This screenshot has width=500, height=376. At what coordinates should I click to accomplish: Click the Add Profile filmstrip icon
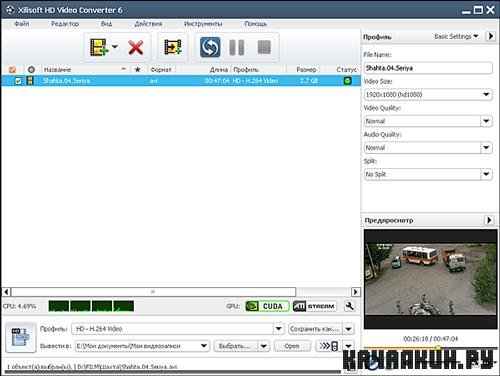point(173,47)
